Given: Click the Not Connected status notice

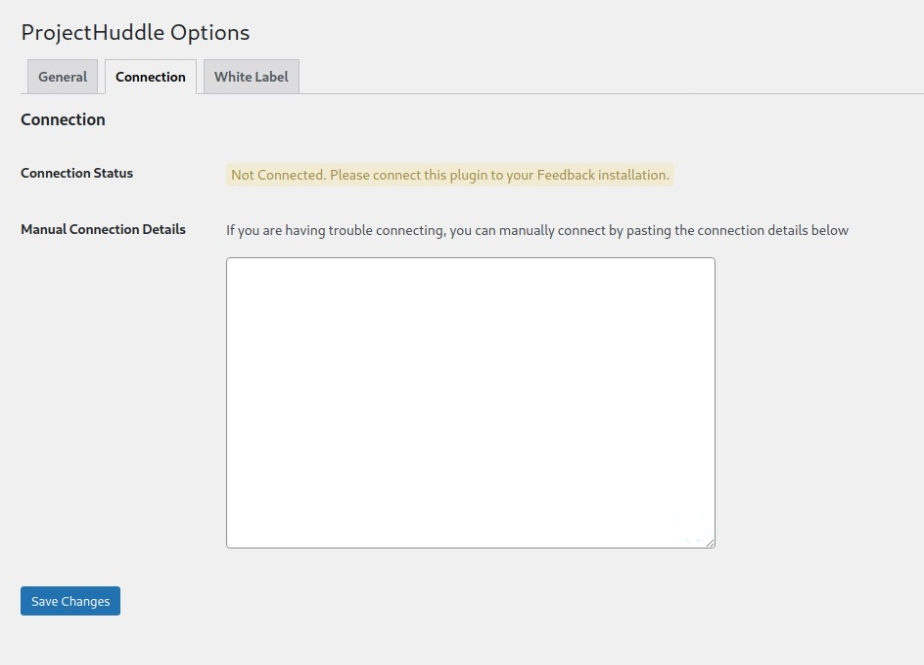Looking at the screenshot, I should [x=450, y=175].
